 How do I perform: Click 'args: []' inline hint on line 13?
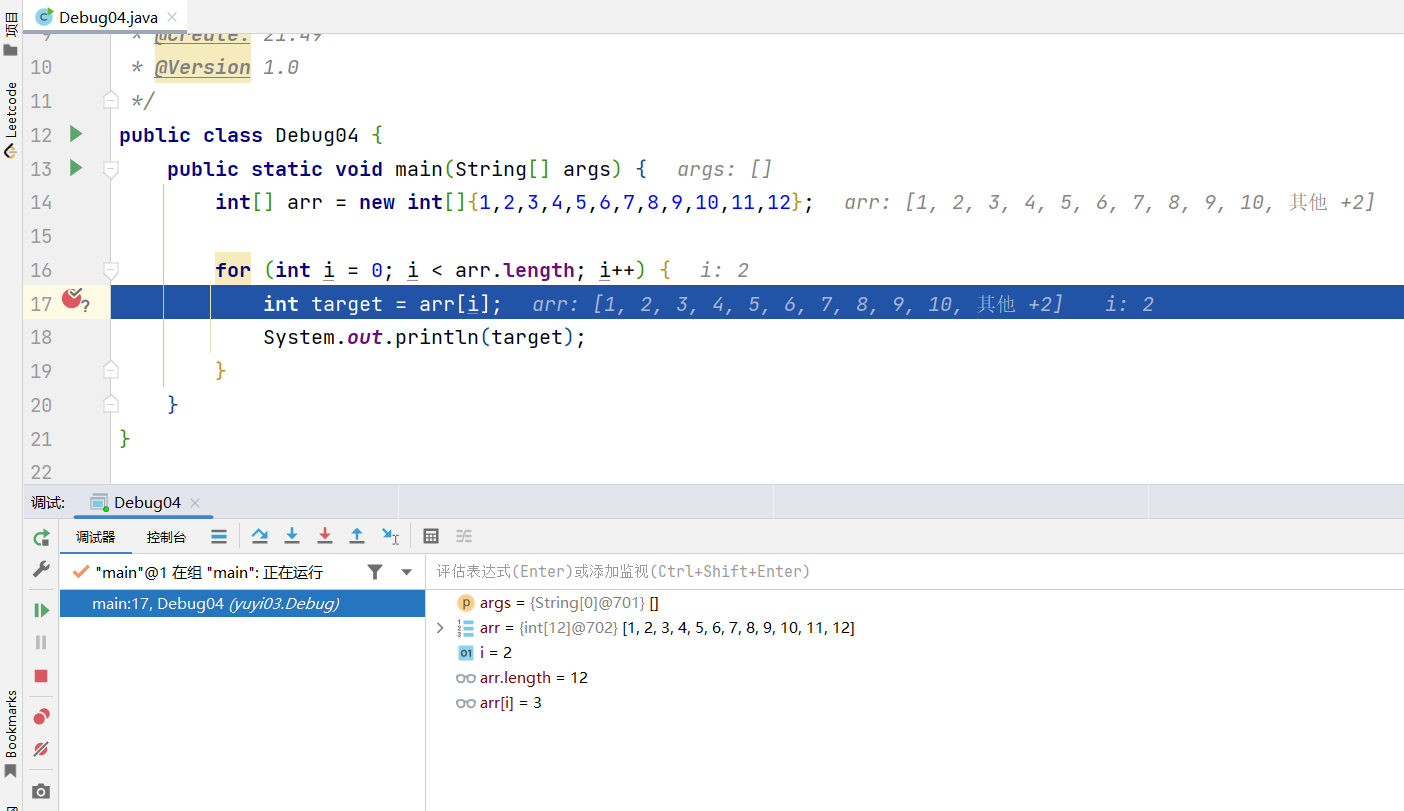[x=725, y=169]
